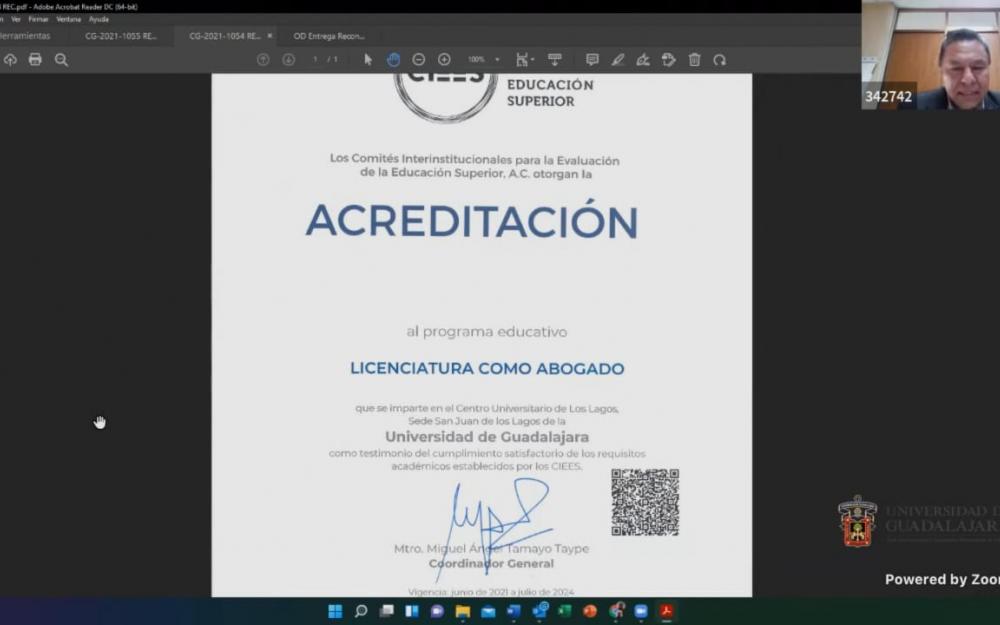This screenshot has height=625, width=1000.
Task: Add a comment sticky note
Action: 592,60
